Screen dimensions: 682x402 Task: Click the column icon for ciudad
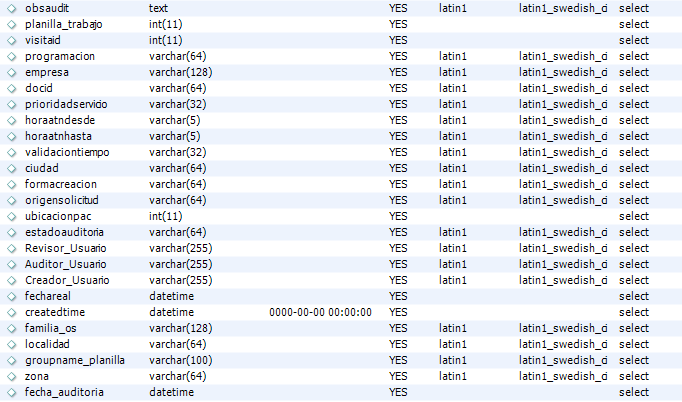pyautogui.click(x=12, y=168)
